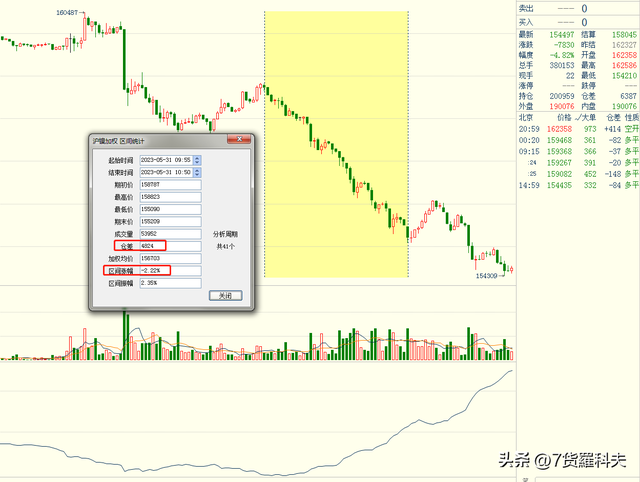This screenshot has height=482, width=640.
Task: Select the 20:59 tick row at 162358
Action: click(578, 129)
